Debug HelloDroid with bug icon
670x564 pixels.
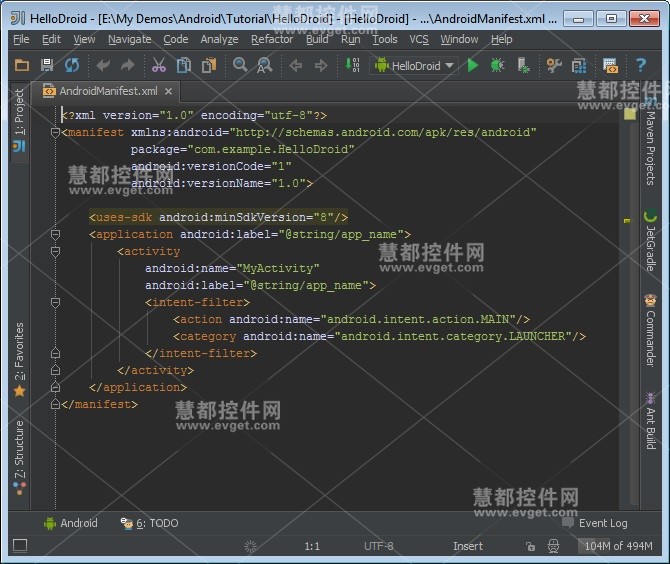pyautogui.click(x=497, y=65)
